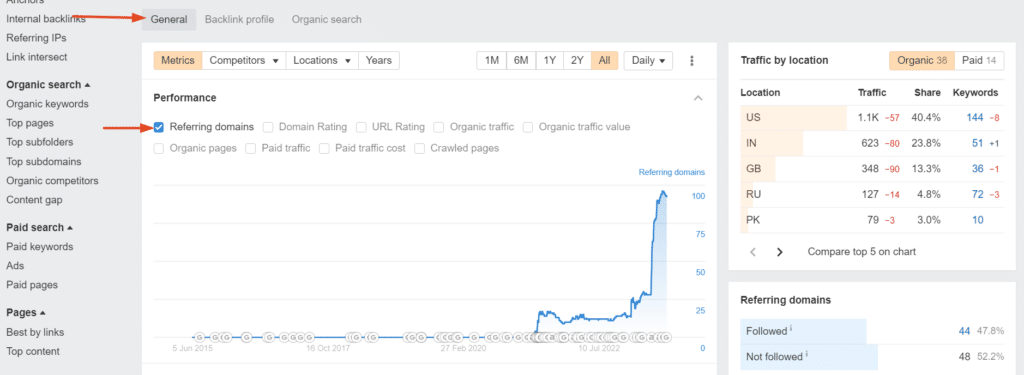Open Content gap report
The image size is (1024, 375).
tap(34, 200)
